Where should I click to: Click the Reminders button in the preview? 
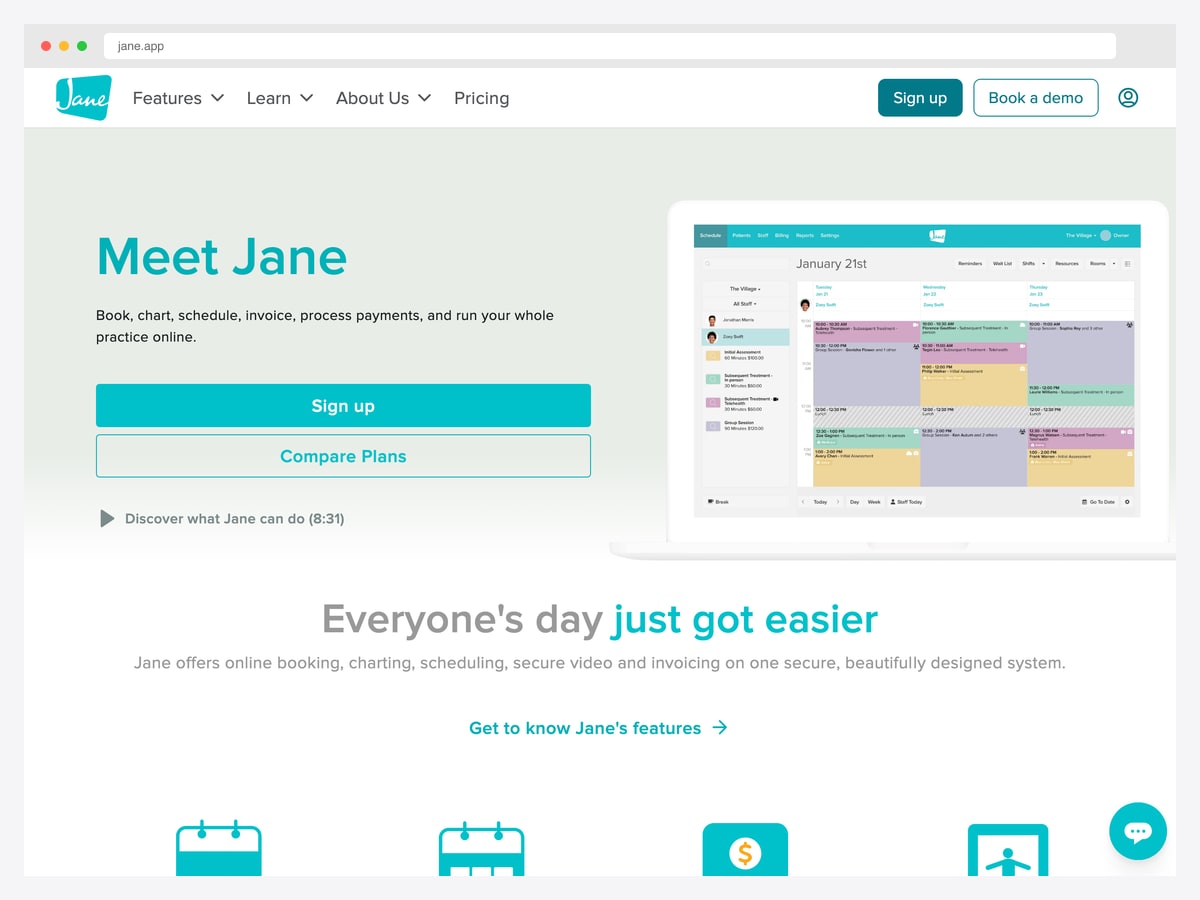(x=970, y=264)
